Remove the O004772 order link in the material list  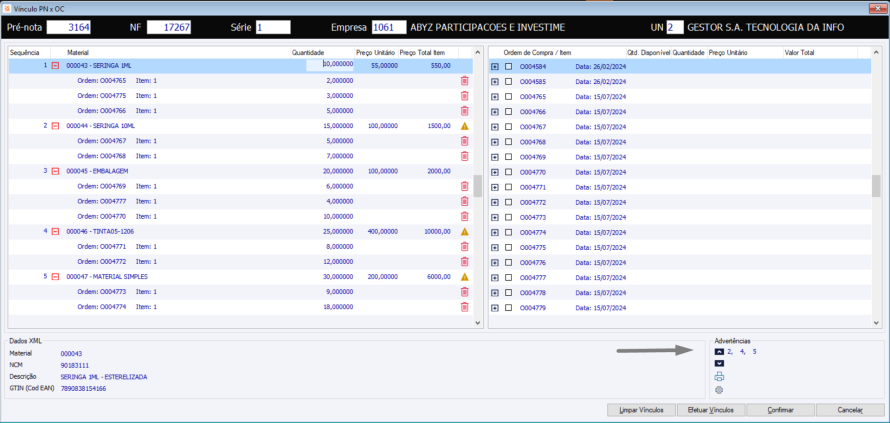click(464, 262)
